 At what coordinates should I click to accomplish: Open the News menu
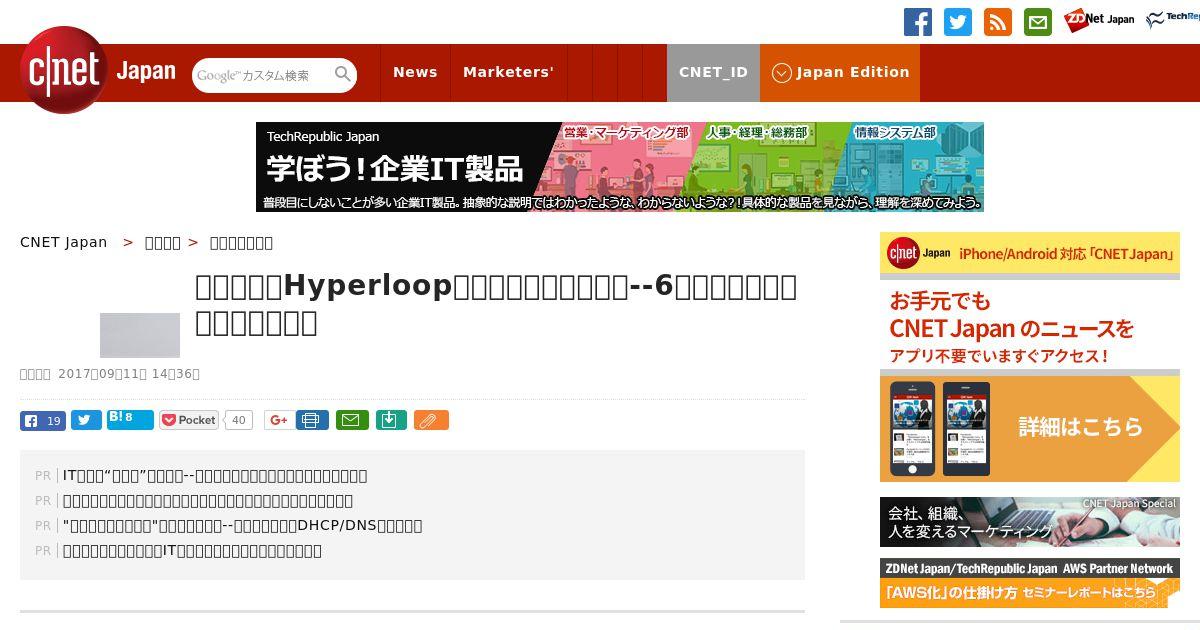(415, 72)
